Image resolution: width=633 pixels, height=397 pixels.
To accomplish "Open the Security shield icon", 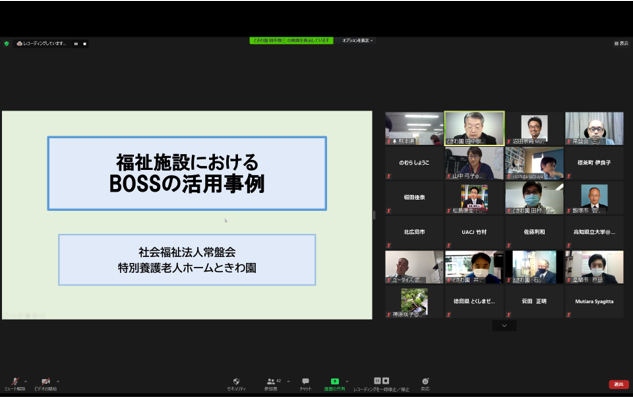I will point(236,381).
